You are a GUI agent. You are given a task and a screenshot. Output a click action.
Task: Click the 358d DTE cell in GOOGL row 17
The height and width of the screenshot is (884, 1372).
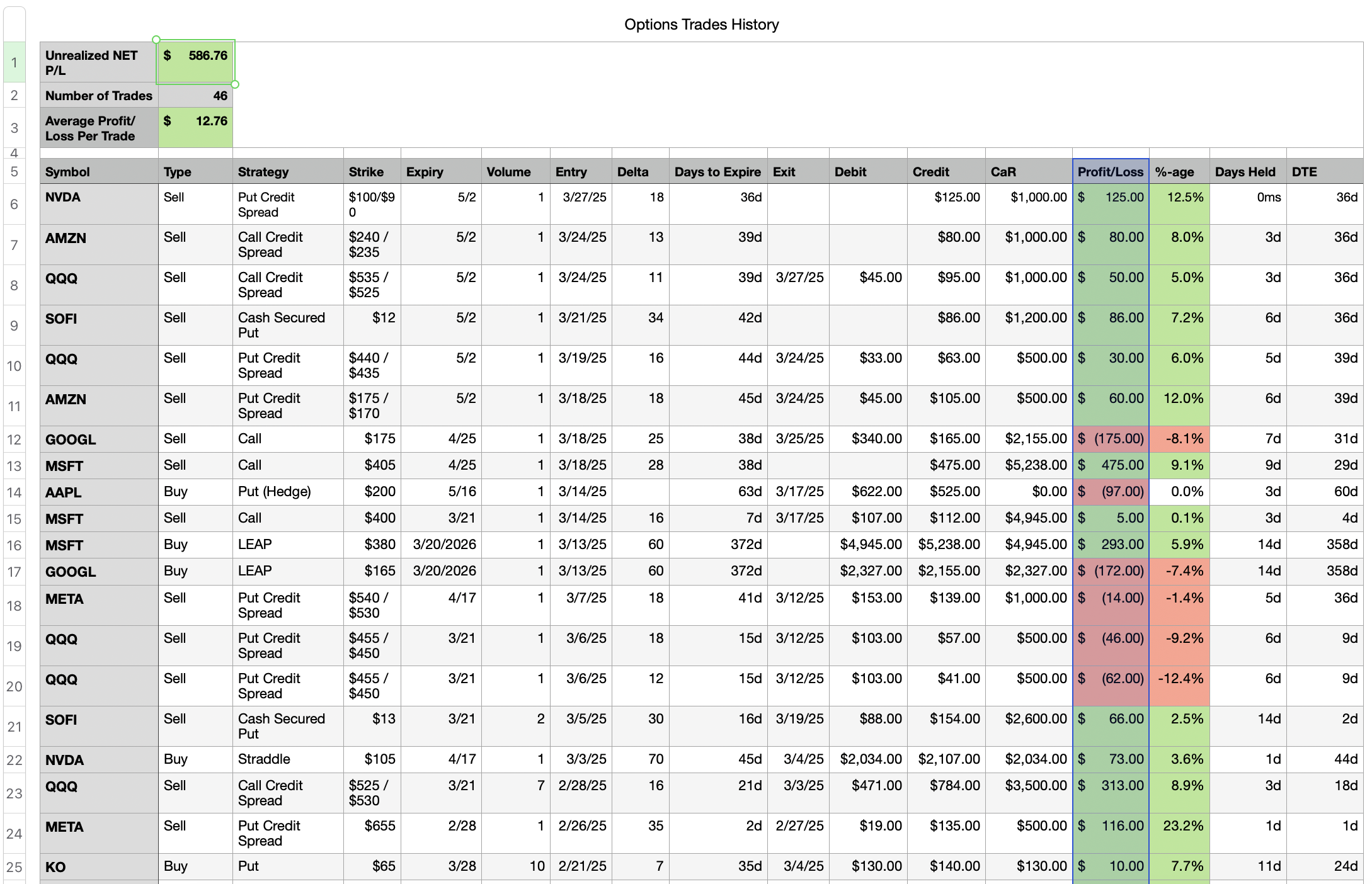(1325, 571)
